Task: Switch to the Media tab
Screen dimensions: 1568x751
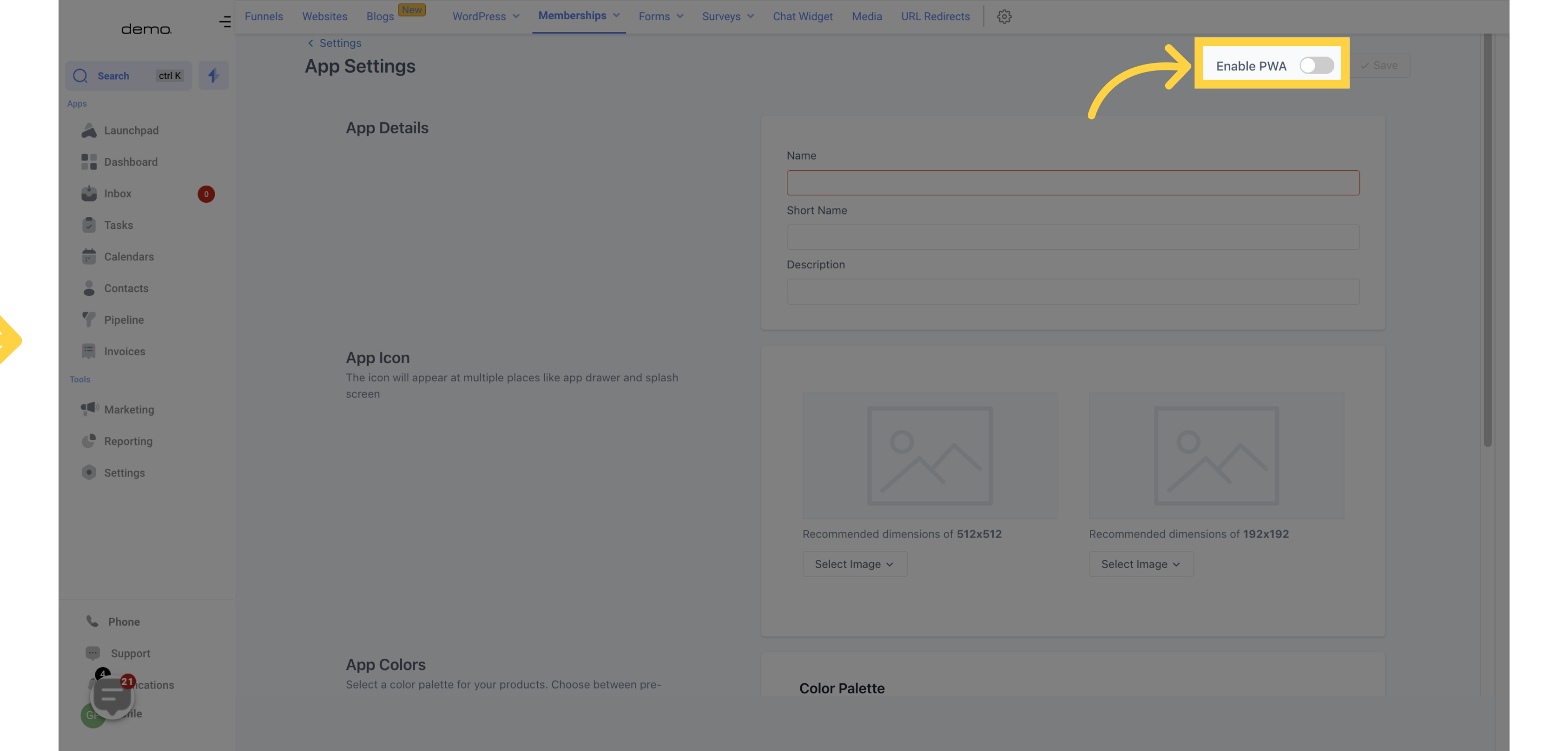Action: [x=867, y=17]
